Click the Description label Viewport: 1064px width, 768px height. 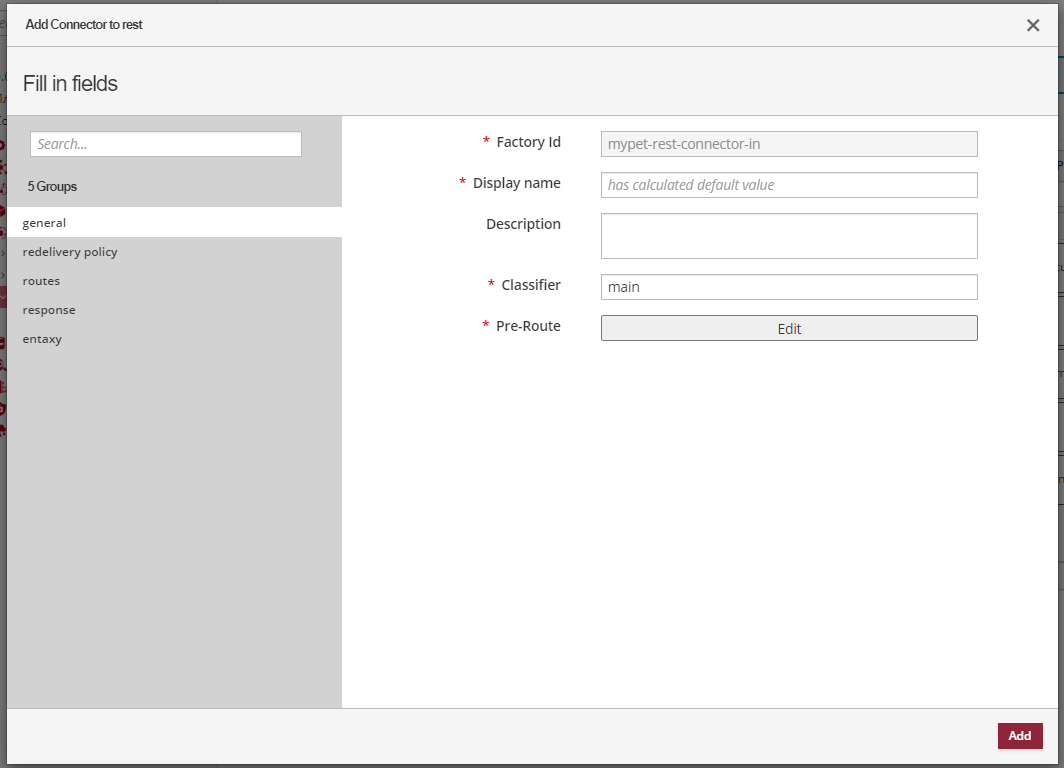coord(523,224)
